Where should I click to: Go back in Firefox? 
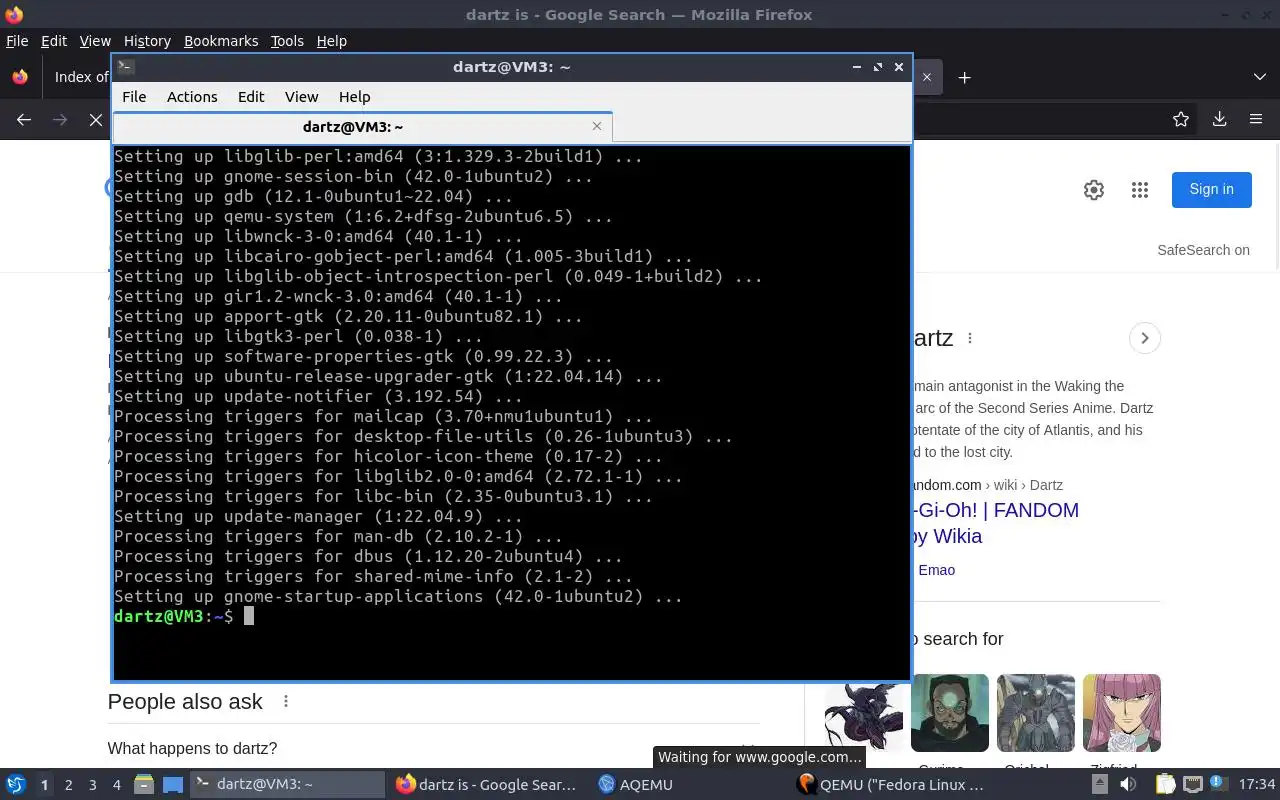tap(24, 119)
